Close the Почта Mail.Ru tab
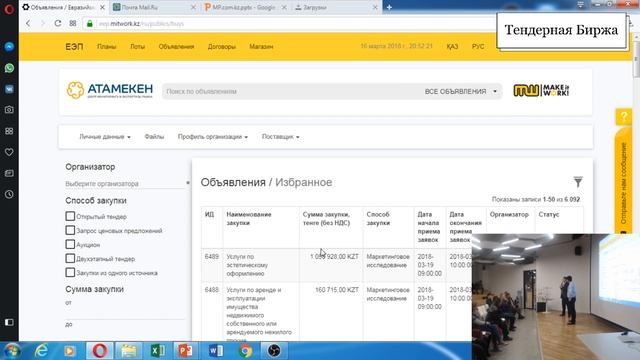This screenshot has height=360, width=640. [193, 7]
